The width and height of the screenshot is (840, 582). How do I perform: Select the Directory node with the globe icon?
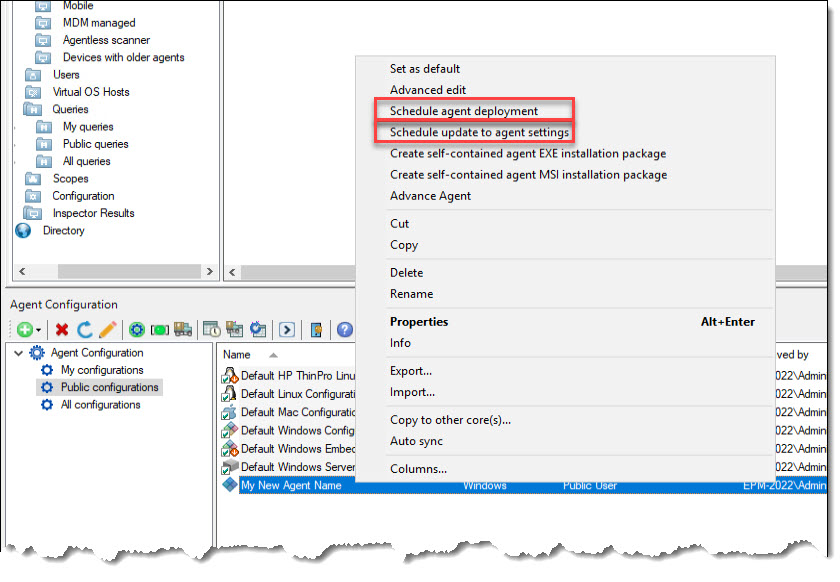pyautogui.click(x=63, y=230)
